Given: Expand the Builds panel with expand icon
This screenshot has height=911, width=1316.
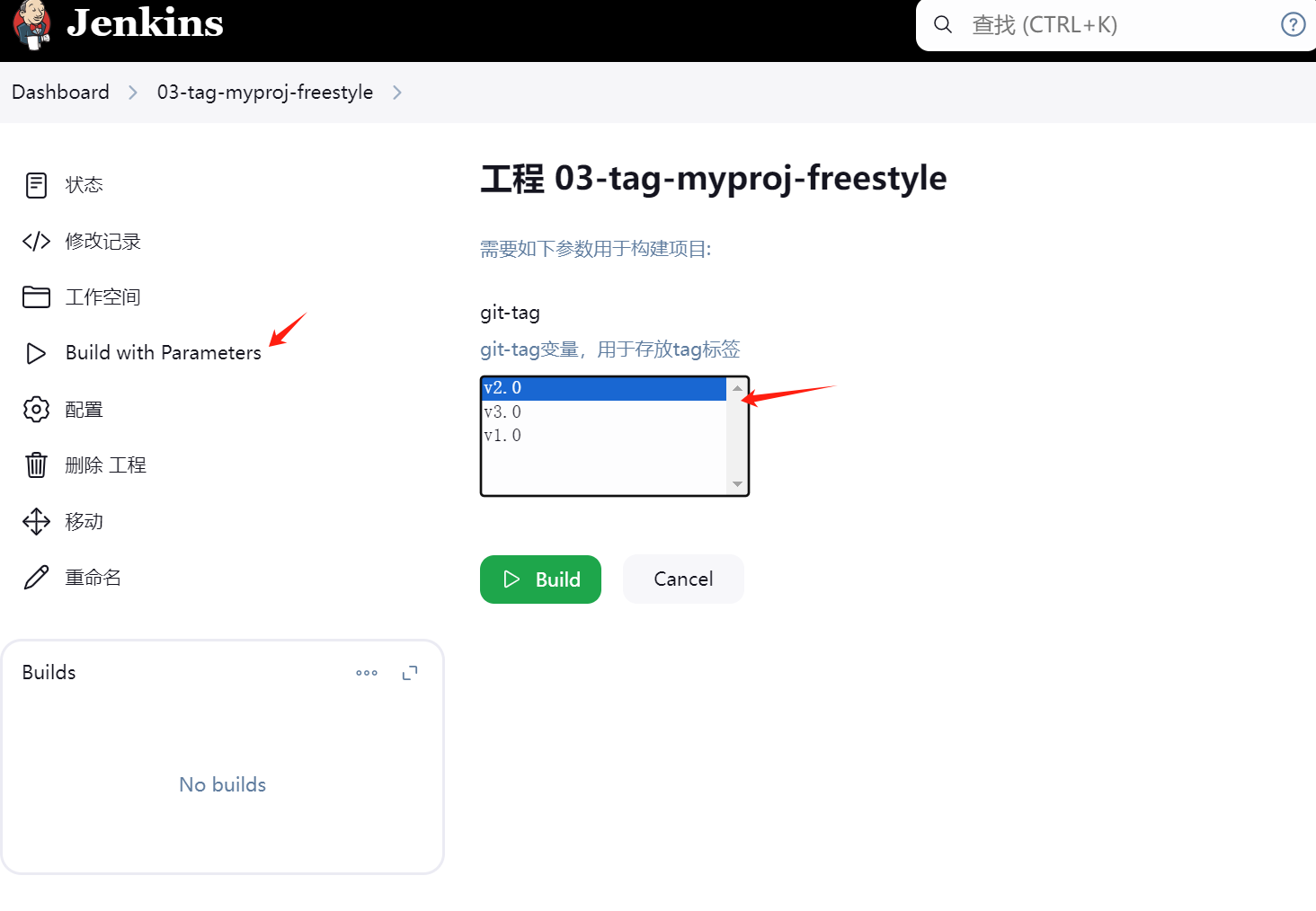Looking at the screenshot, I should (x=410, y=673).
